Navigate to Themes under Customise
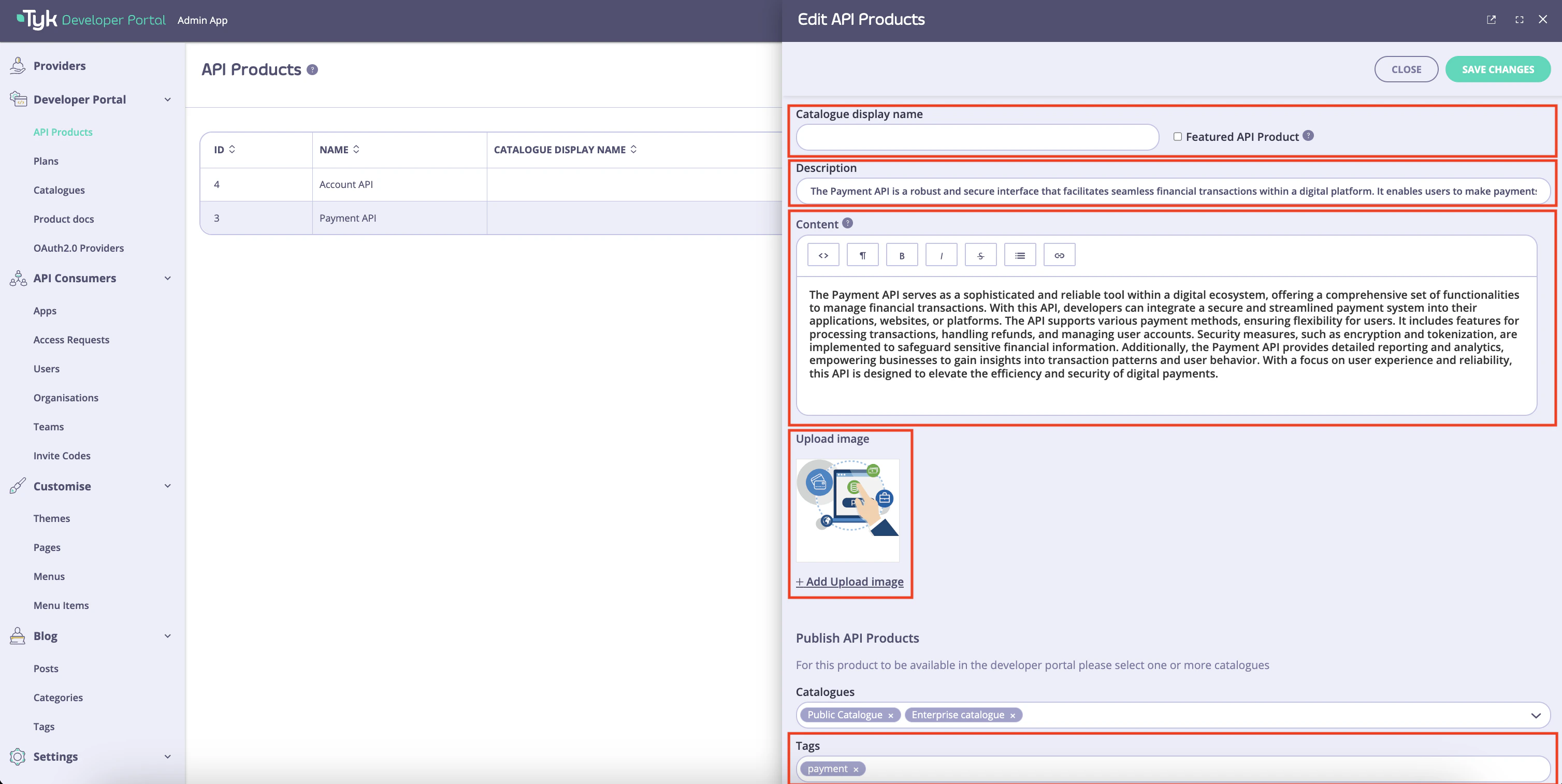This screenshot has height=784, width=1562. [x=52, y=518]
